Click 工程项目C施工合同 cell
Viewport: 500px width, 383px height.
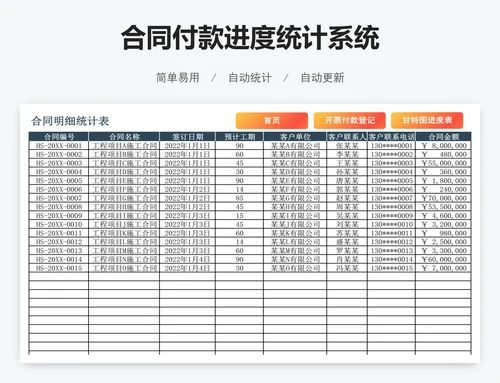pyautogui.click(x=124, y=163)
